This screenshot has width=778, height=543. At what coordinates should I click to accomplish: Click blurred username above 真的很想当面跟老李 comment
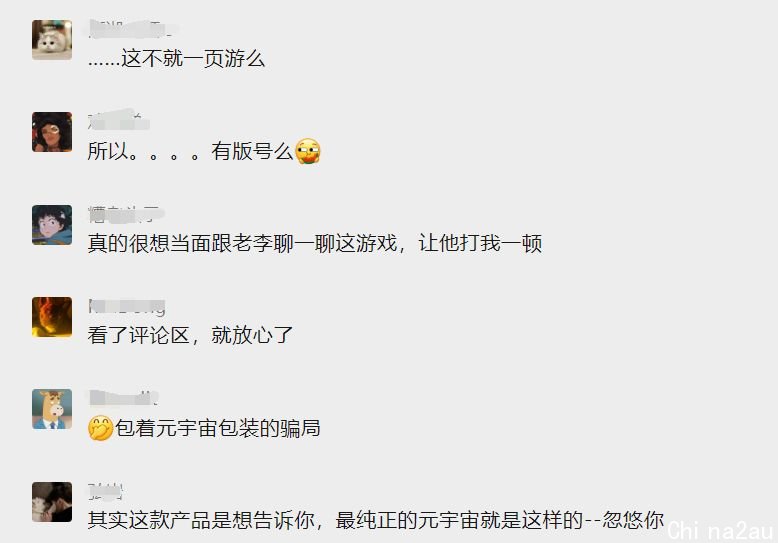click(126, 213)
